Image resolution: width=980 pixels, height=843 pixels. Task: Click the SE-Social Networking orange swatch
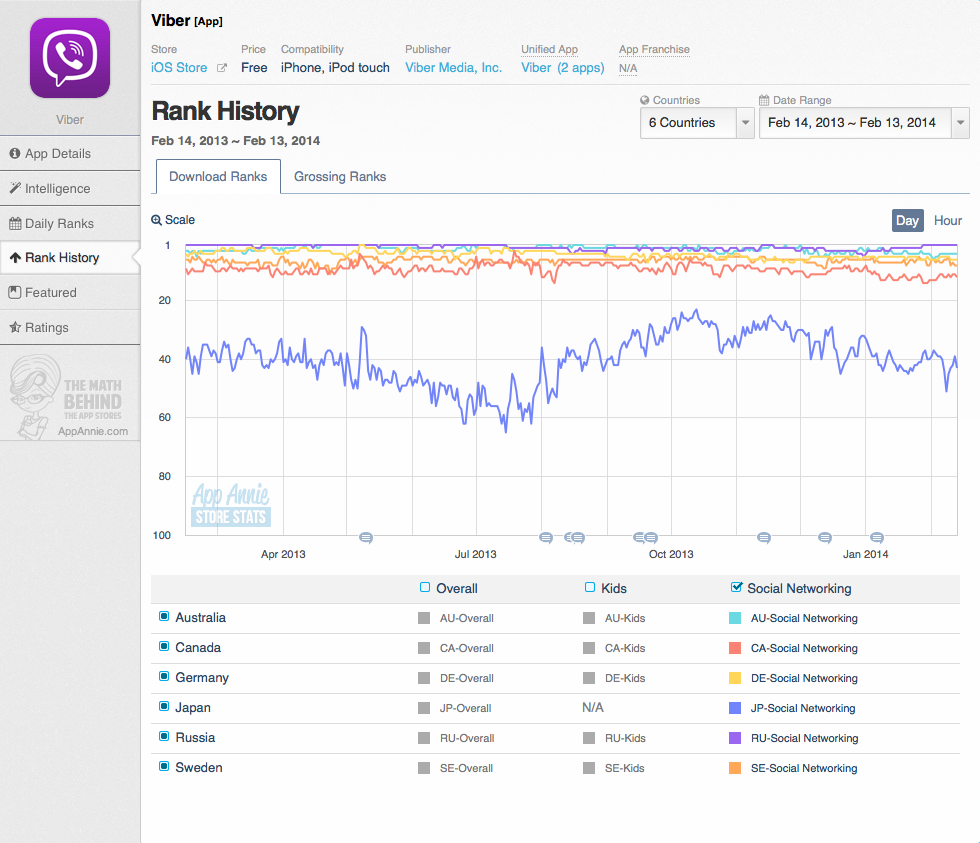point(735,768)
